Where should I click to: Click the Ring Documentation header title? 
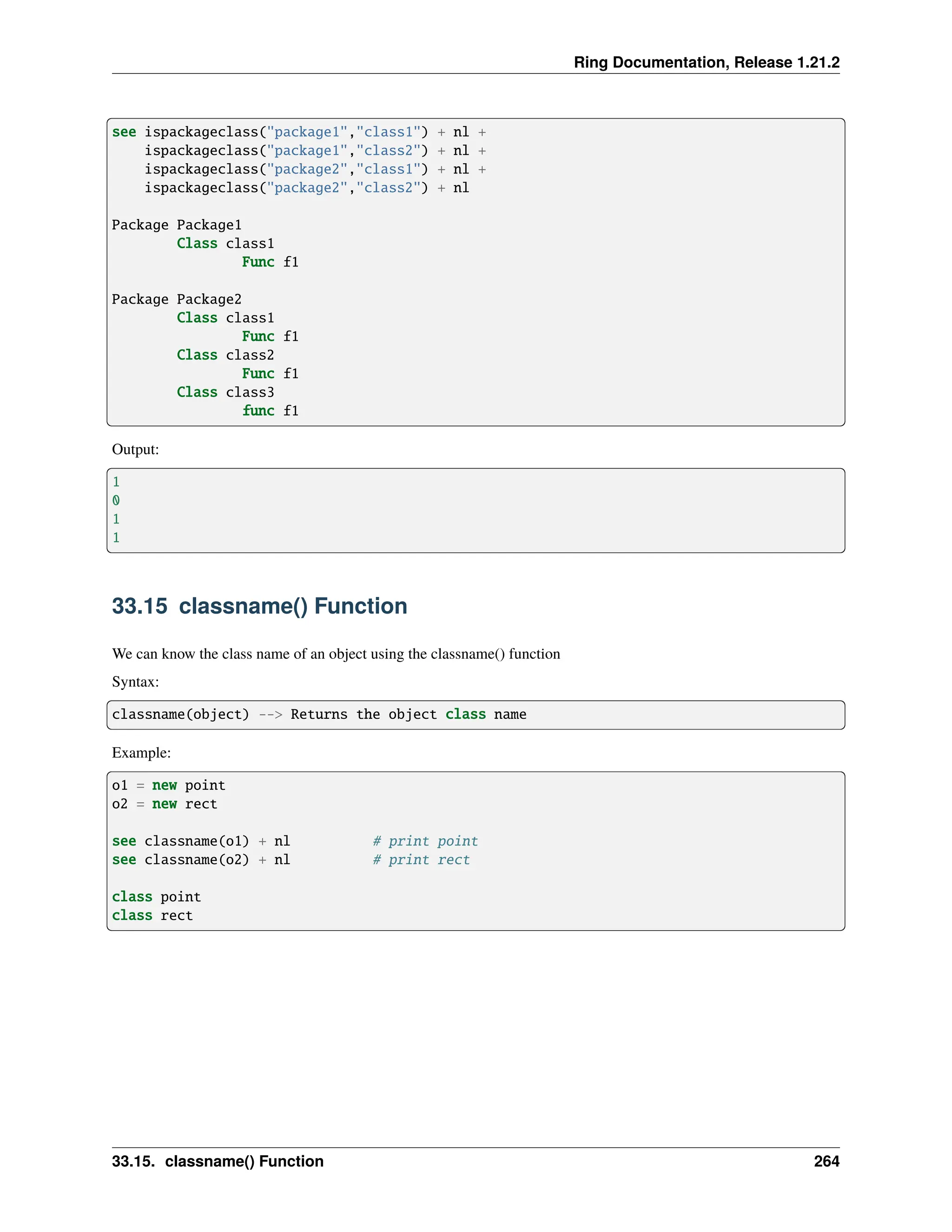706,62
